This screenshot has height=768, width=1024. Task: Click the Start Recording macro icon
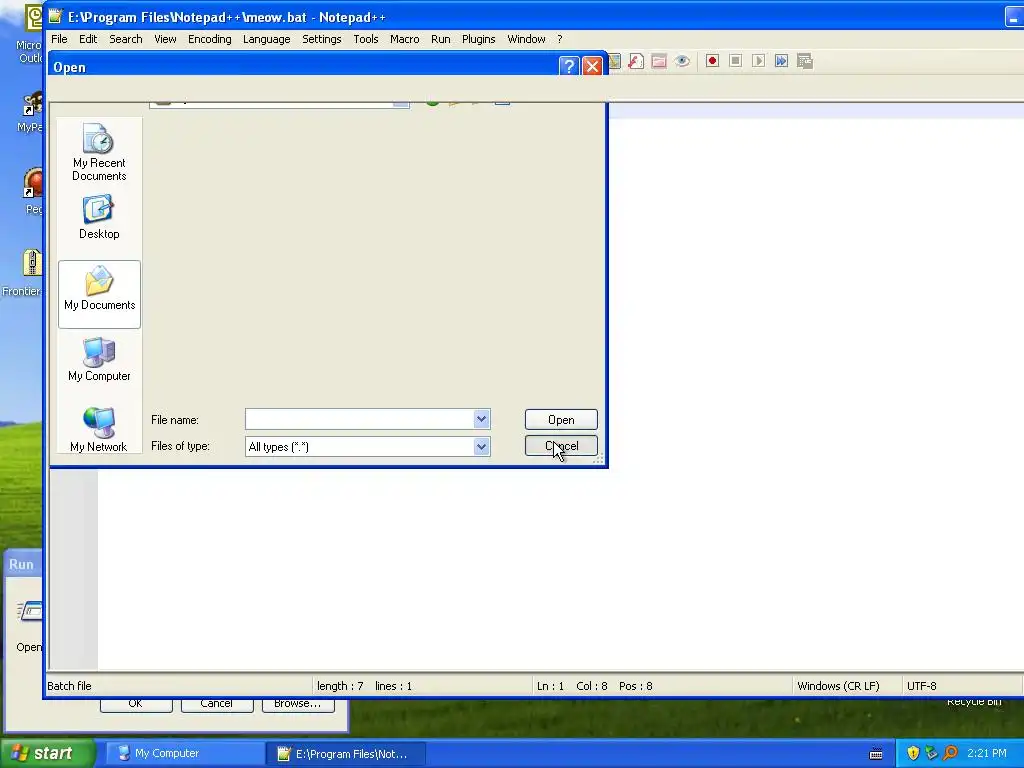tap(712, 61)
